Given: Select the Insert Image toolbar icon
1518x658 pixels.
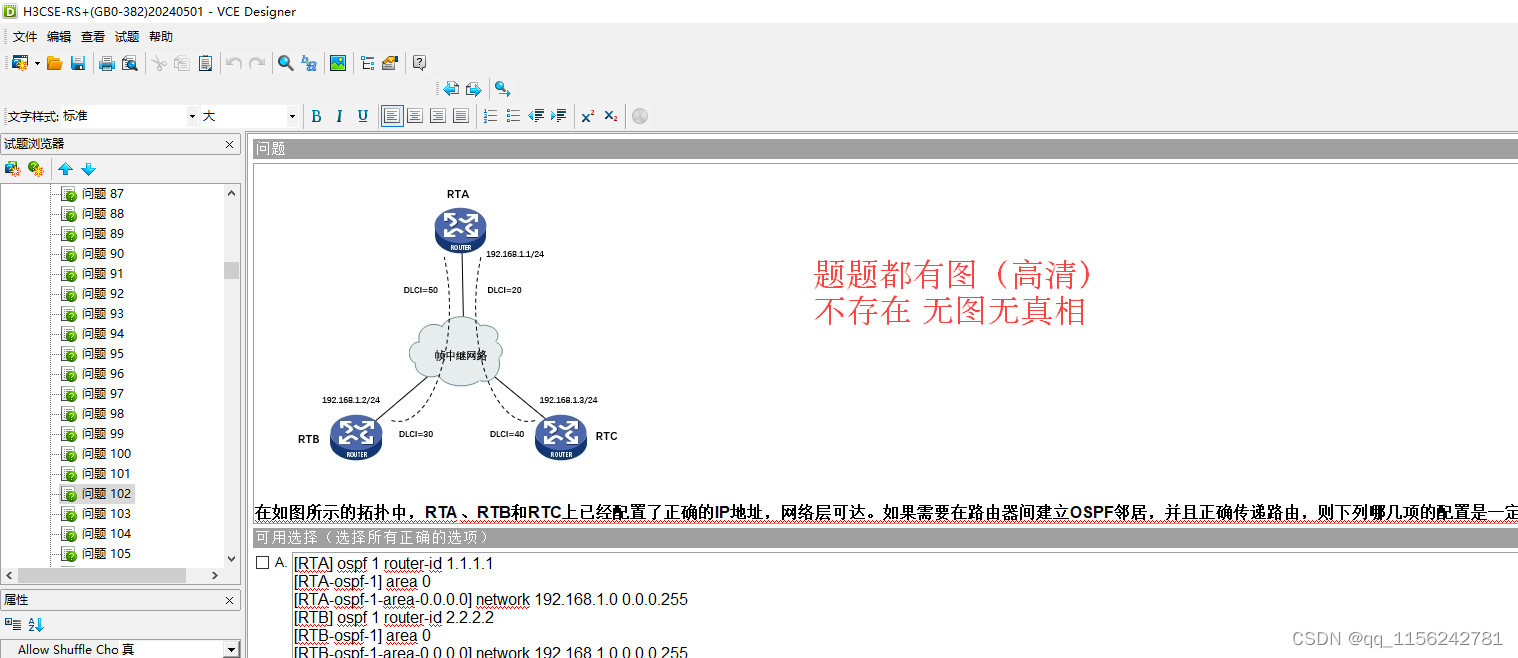Looking at the screenshot, I should [337, 62].
